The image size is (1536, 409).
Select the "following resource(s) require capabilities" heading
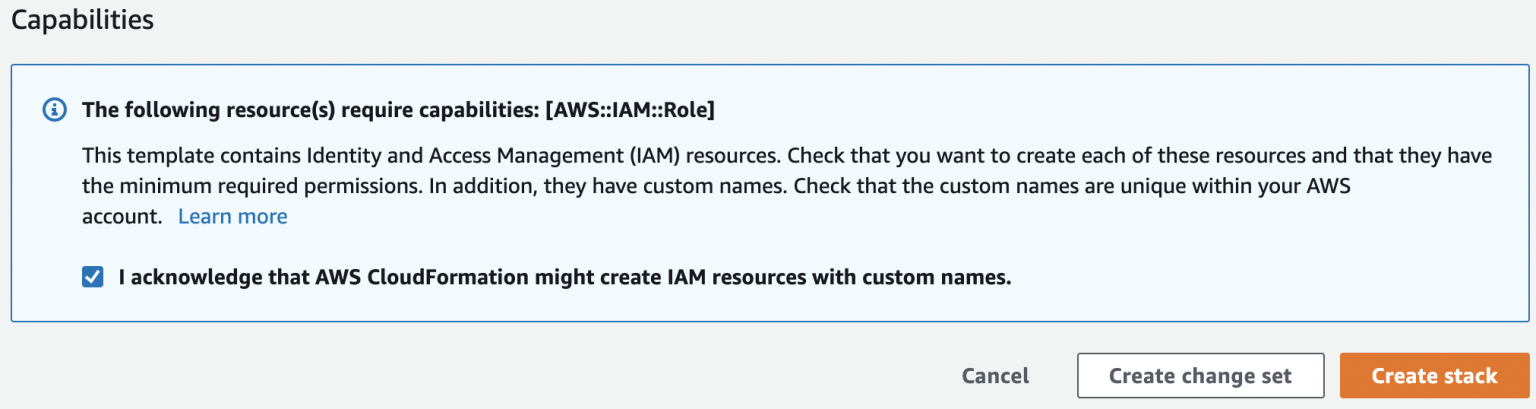[310, 110]
